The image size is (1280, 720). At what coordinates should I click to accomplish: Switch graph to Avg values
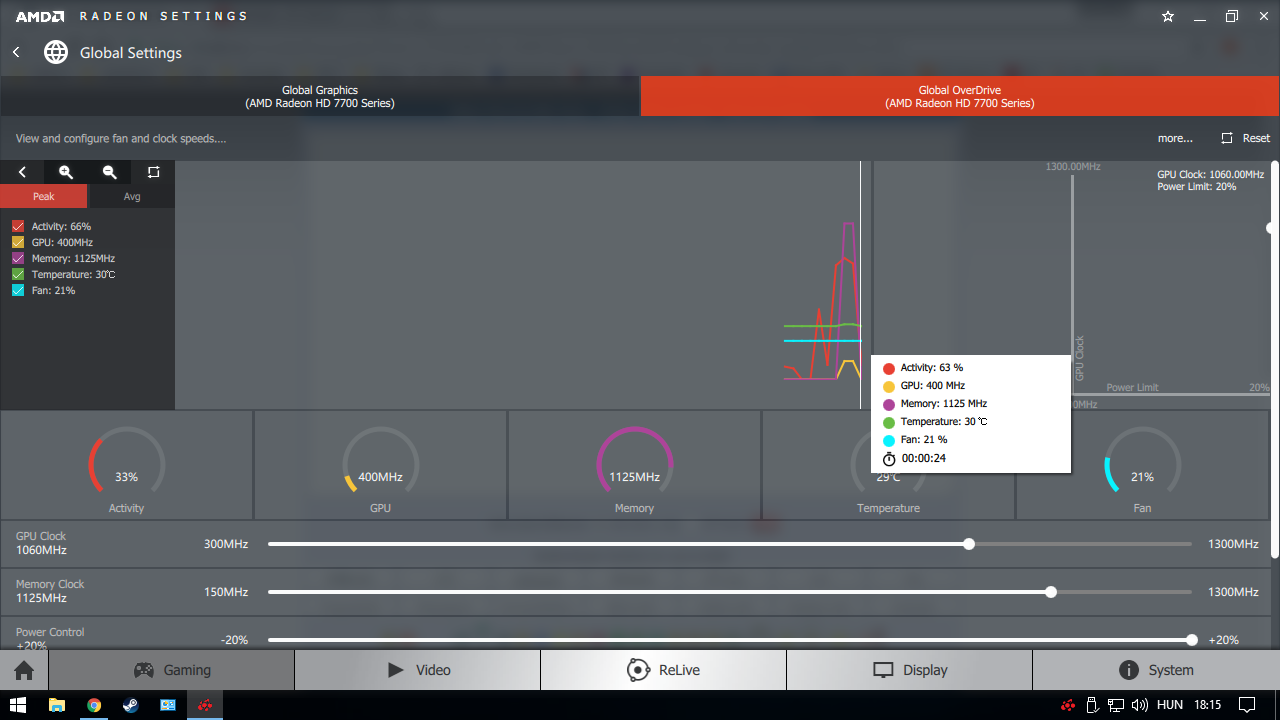click(x=132, y=196)
